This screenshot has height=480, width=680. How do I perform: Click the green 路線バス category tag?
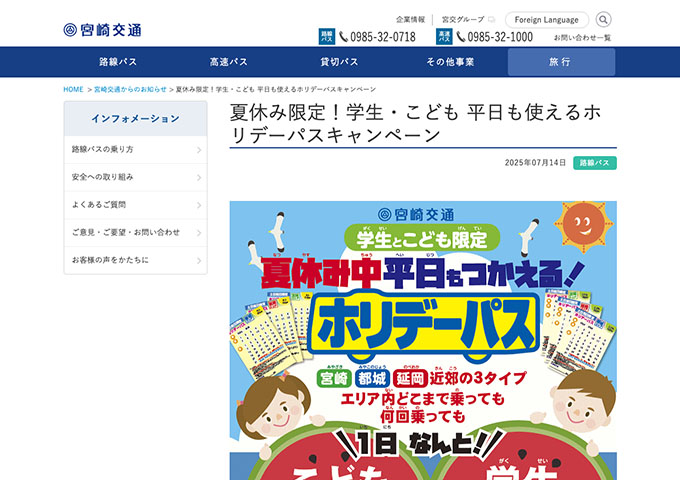[x=595, y=163]
